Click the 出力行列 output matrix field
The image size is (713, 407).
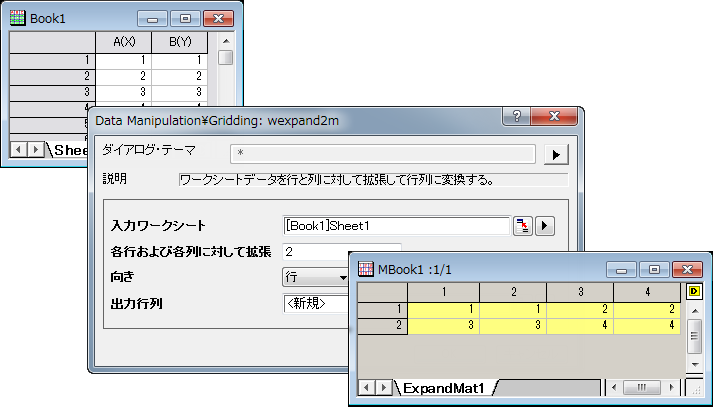pos(316,304)
